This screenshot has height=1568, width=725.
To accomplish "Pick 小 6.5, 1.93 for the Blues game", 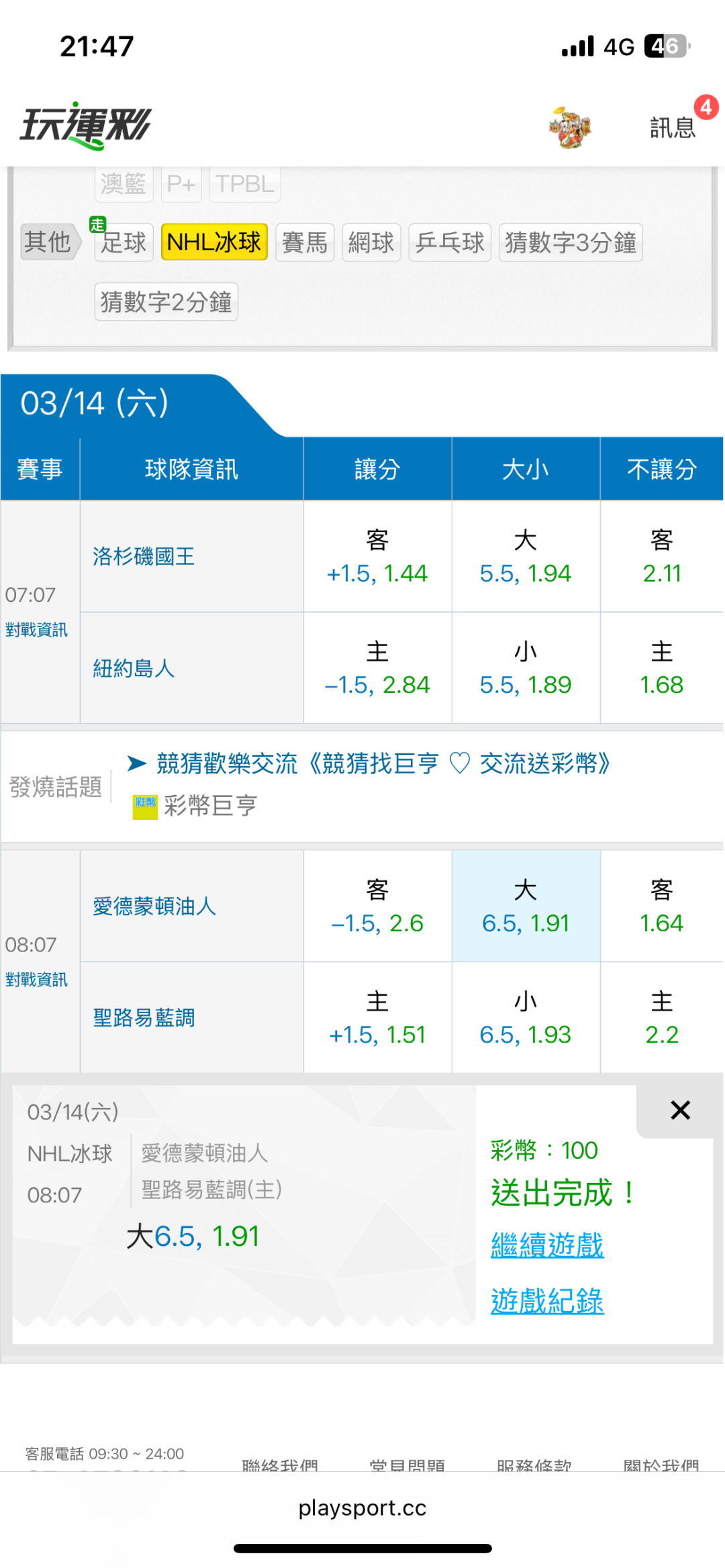I will 526,1018.
